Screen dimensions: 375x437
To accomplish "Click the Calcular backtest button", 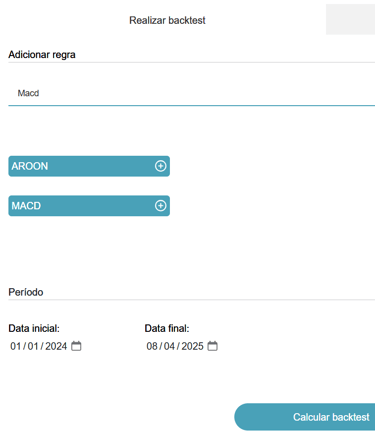I will click(x=305, y=417).
